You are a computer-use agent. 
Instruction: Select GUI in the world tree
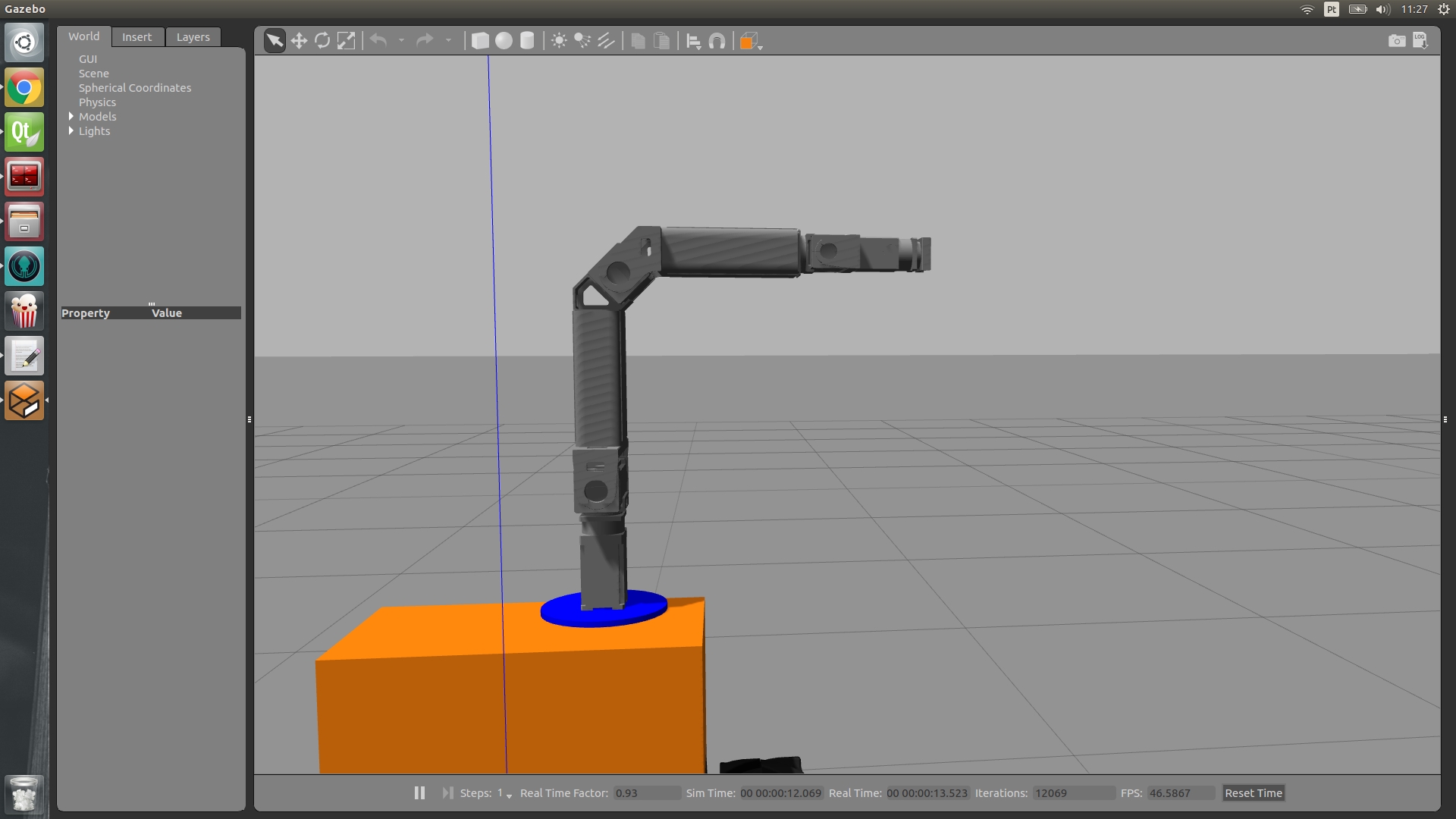[x=88, y=59]
